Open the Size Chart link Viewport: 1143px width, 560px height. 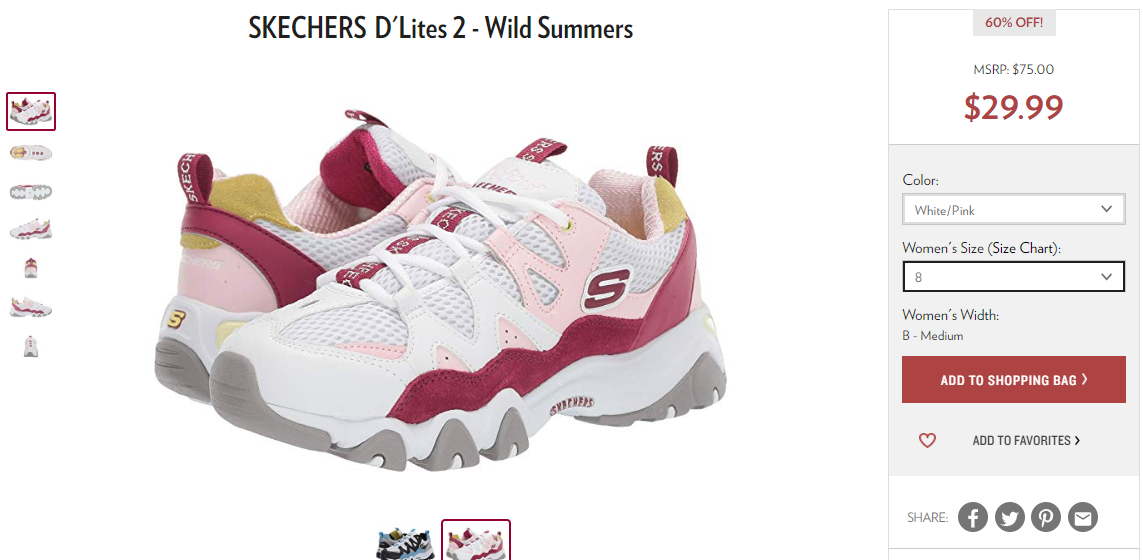click(x=1023, y=248)
